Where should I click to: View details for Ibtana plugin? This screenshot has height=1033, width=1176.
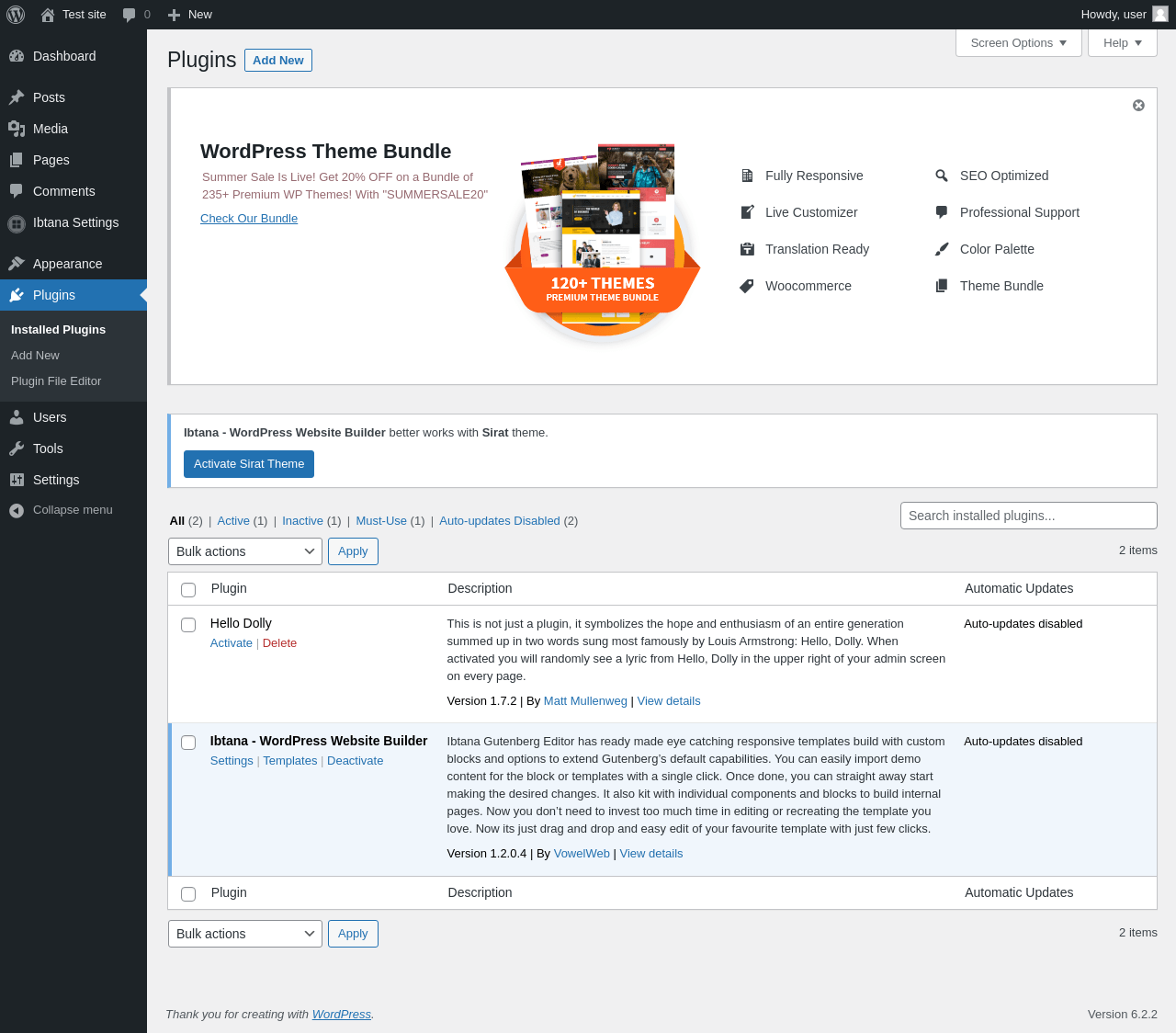(651, 854)
